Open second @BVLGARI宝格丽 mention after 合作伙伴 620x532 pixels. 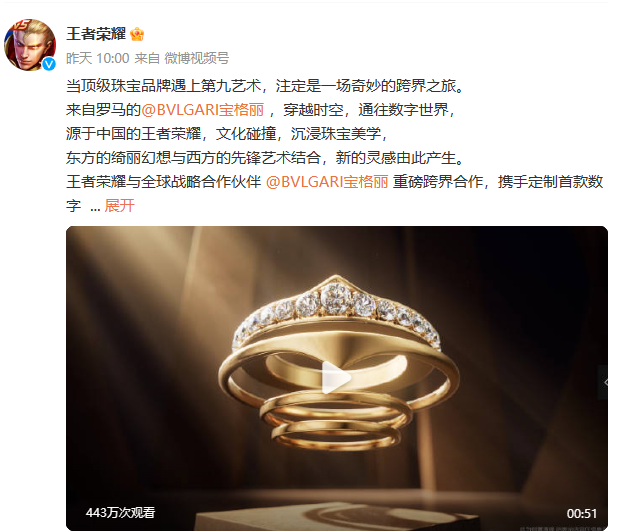click(327, 182)
